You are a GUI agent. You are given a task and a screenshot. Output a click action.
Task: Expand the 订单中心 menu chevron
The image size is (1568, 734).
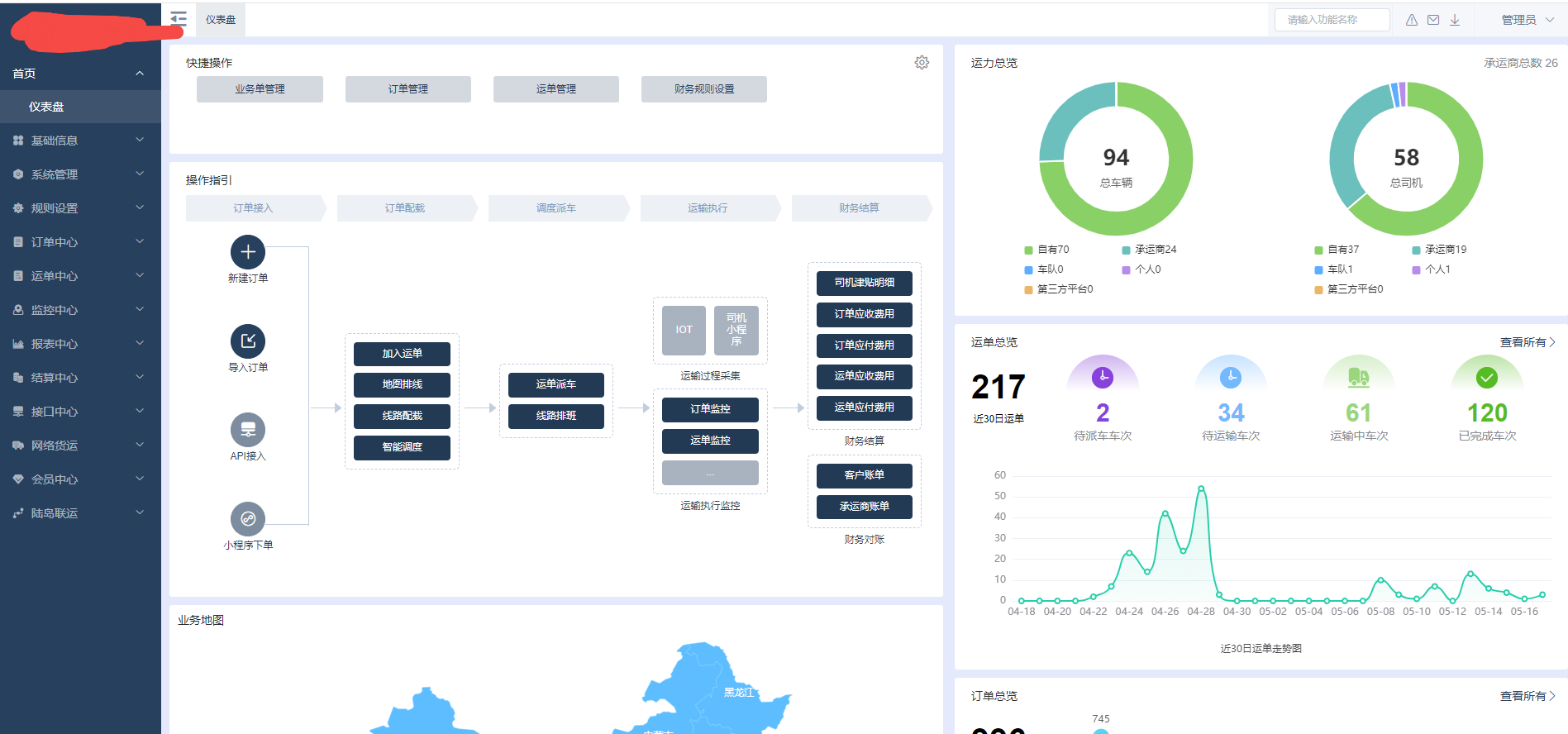tap(140, 242)
